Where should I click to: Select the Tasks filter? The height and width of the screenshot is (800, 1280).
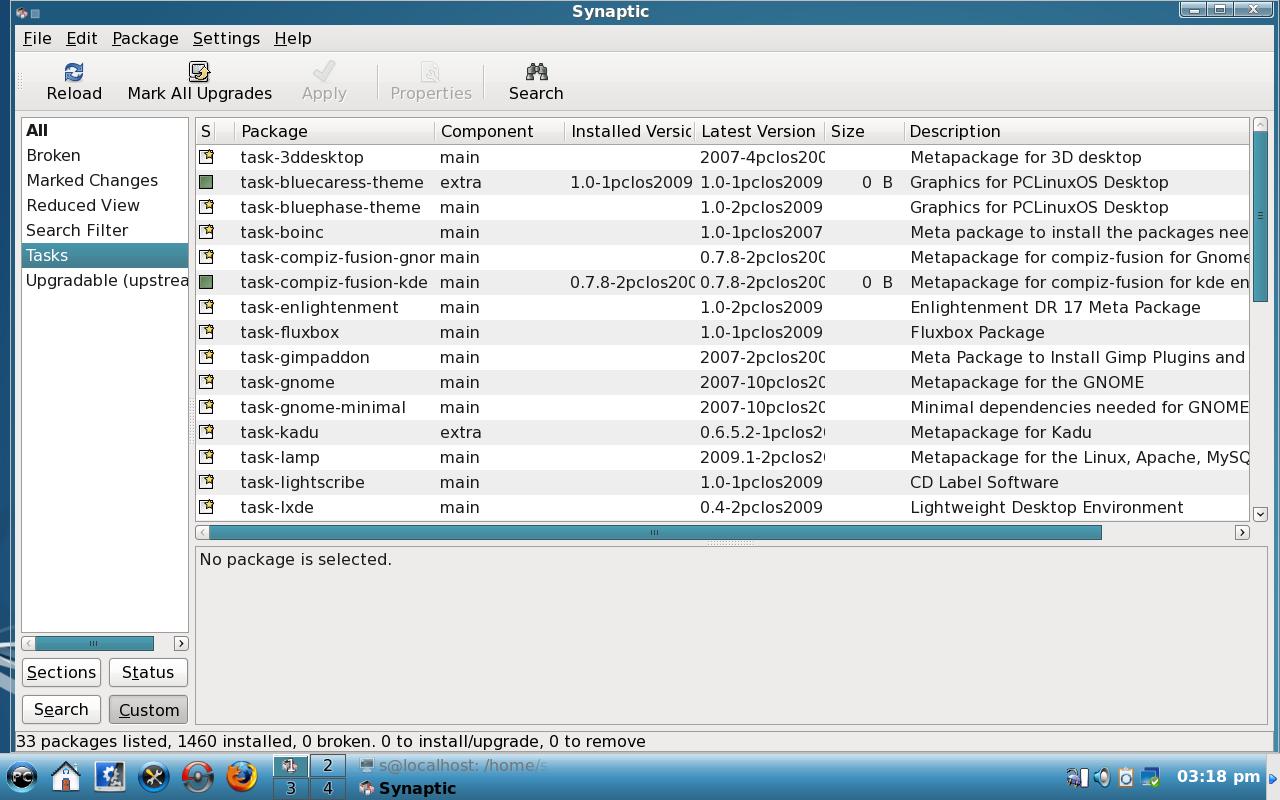coord(105,255)
